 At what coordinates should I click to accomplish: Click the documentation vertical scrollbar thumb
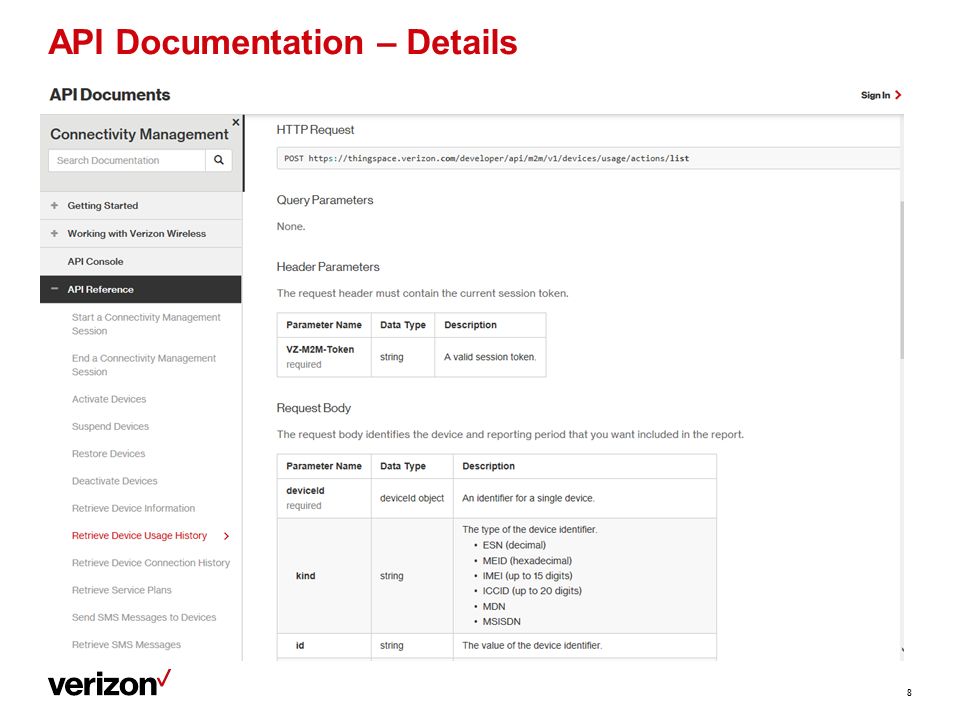tap(902, 280)
